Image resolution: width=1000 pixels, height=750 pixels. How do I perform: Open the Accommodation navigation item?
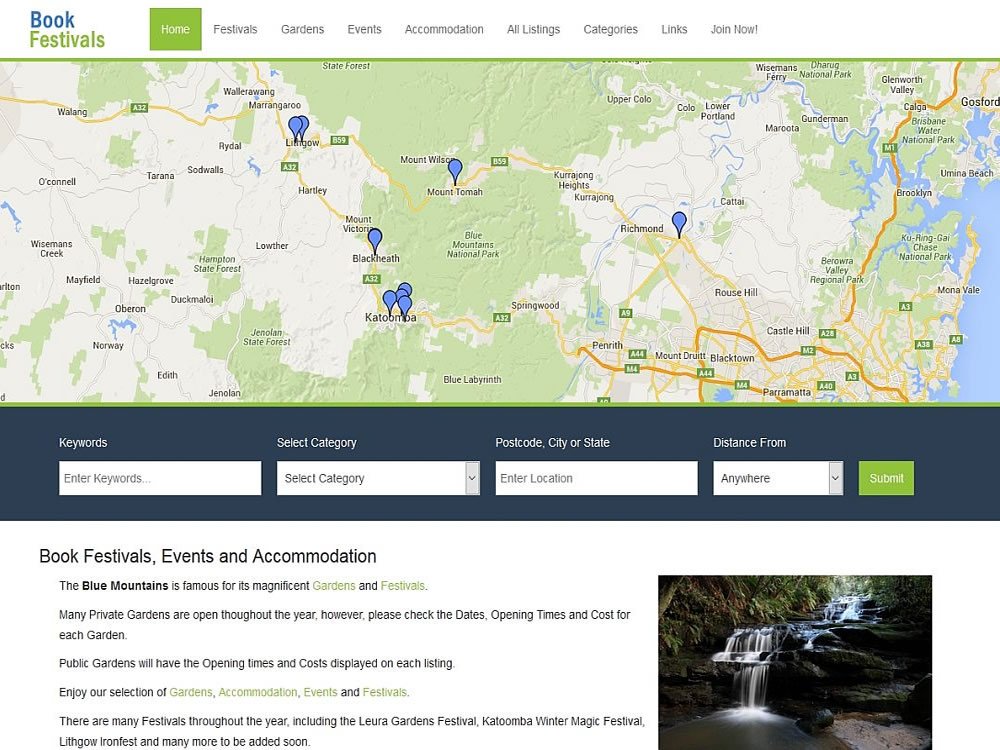click(444, 29)
